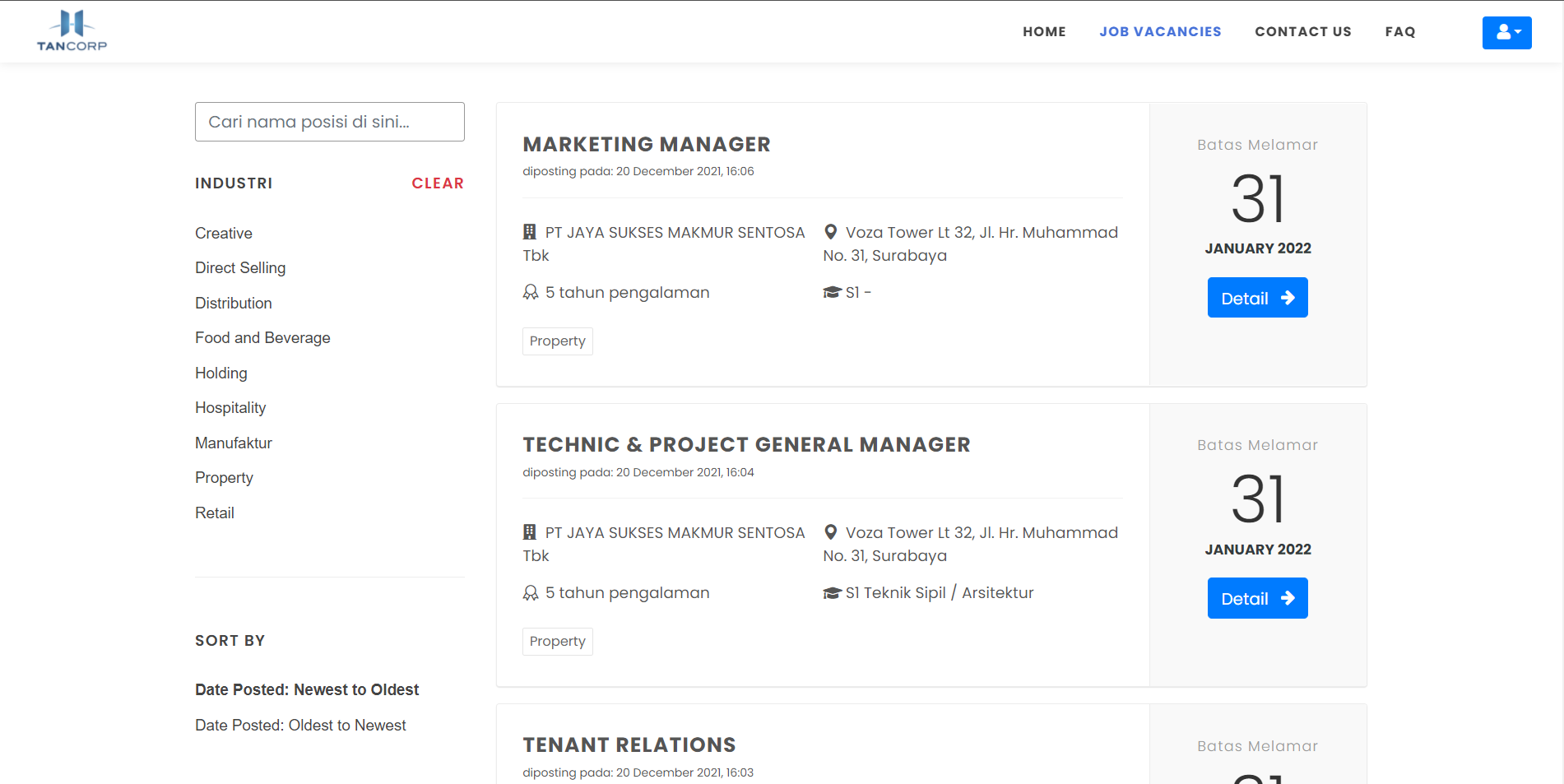Click the location pin for Technic Project listing

pos(831,532)
